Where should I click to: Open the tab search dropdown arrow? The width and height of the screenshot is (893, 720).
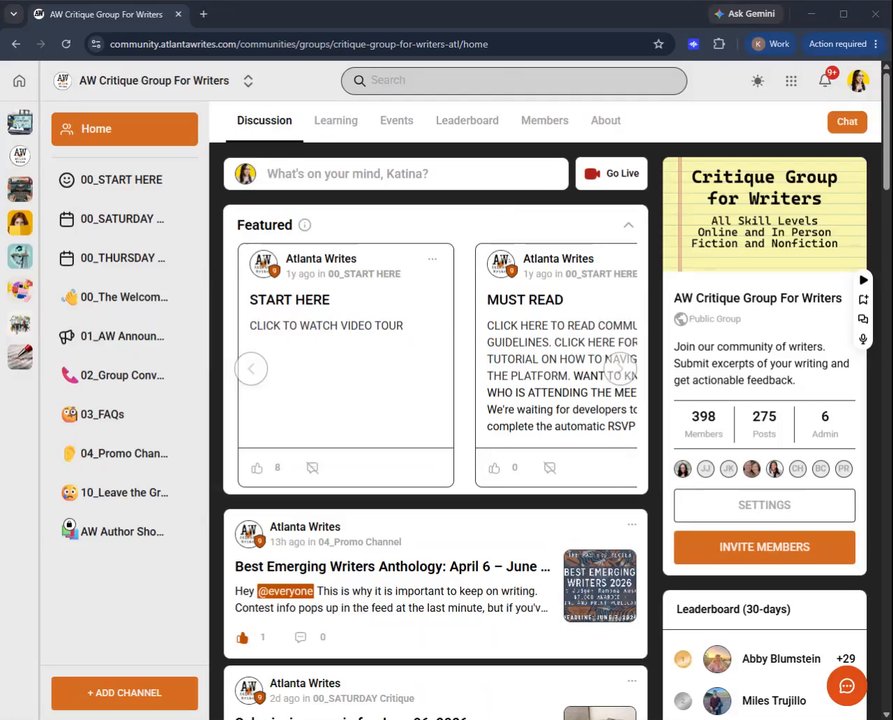14,14
